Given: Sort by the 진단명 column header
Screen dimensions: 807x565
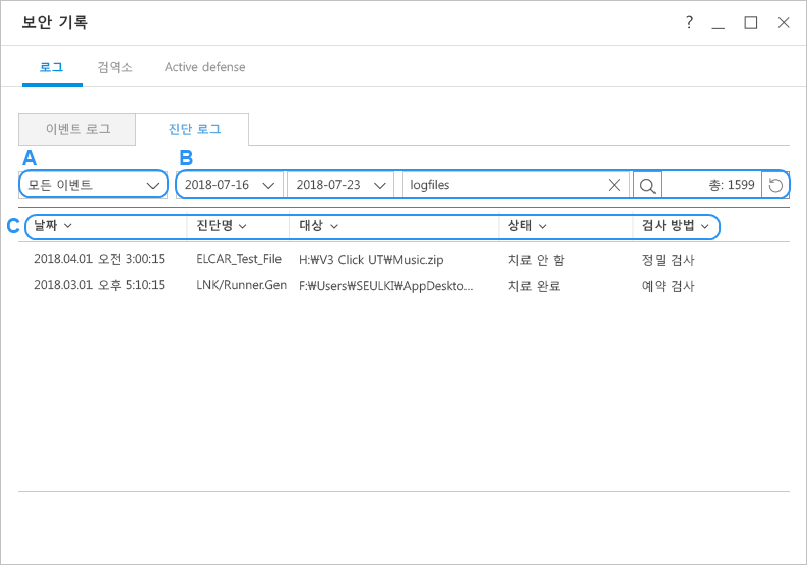Looking at the screenshot, I should pyautogui.click(x=221, y=226).
